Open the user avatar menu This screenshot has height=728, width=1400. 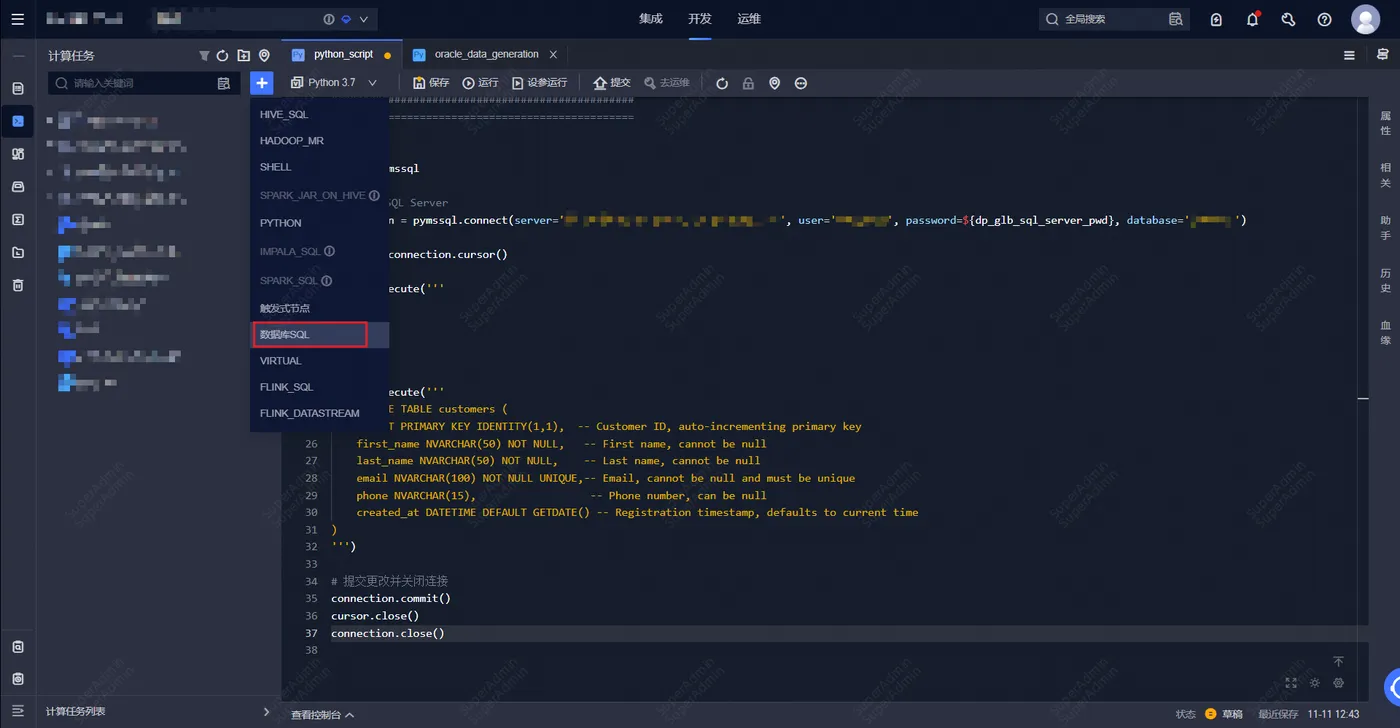tap(1365, 19)
